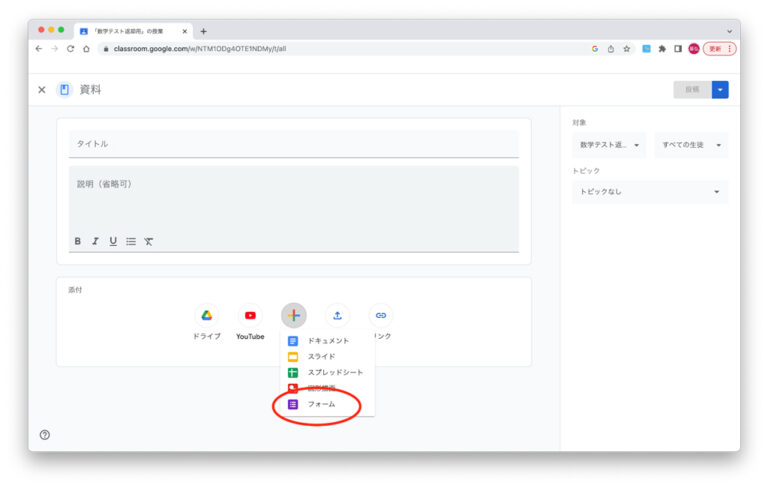Toggle bulleted list formatting
This screenshot has height=488, width=768.
click(131, 241)
